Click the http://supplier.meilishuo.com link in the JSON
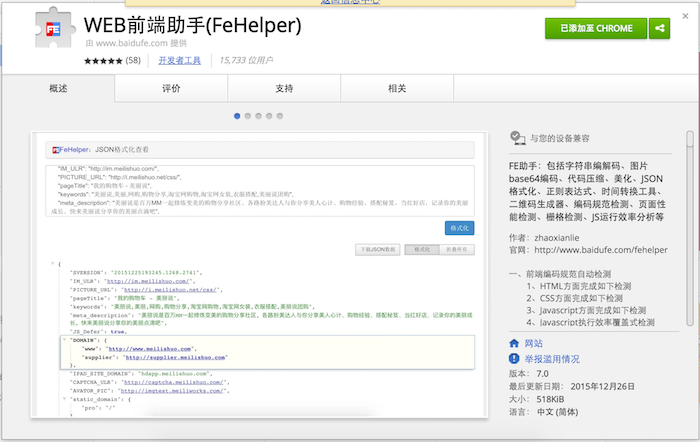The height and width of the screenshot is (442, 700). pyautogui.click(x=175, y=357)
